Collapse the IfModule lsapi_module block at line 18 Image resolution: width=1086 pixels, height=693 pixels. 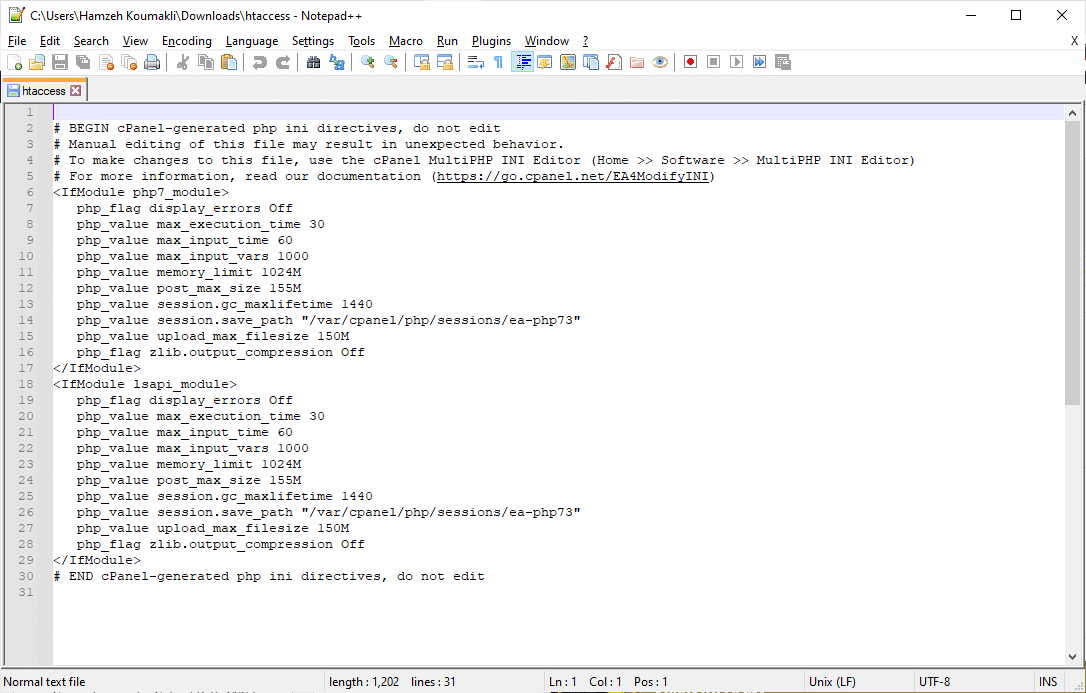coord(47,384)
